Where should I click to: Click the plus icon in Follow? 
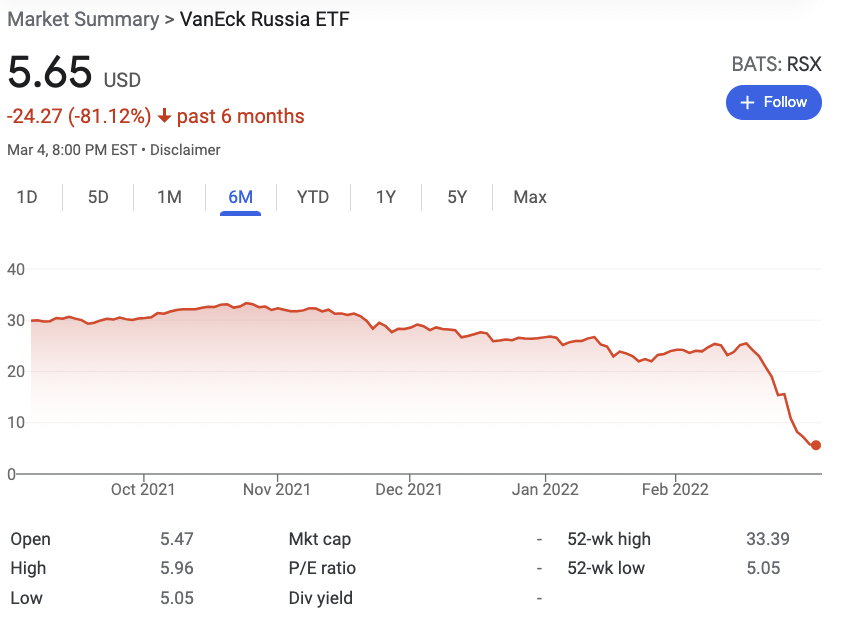tap(746, 102)
